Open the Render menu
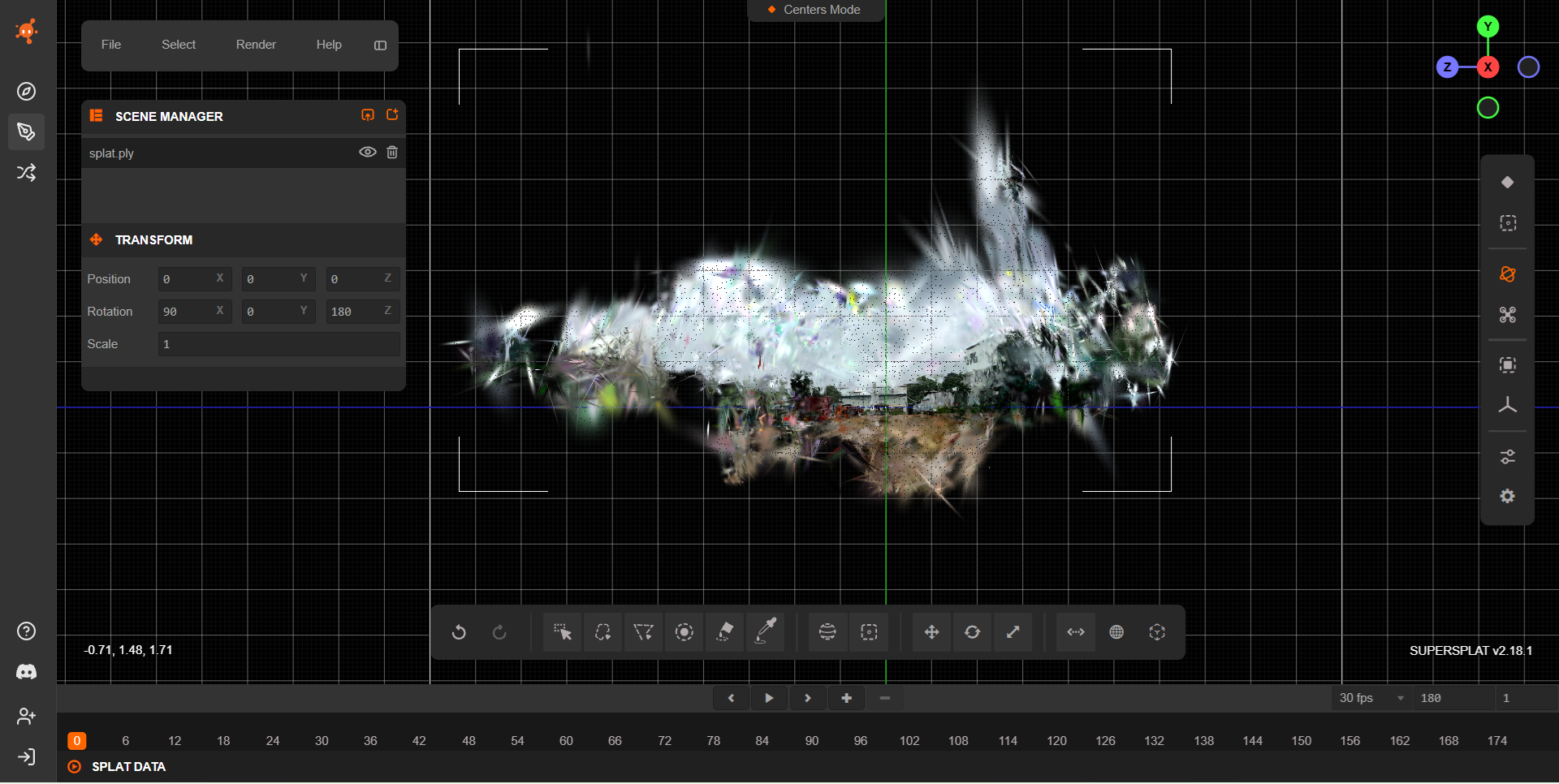1559x784 pixels. (x=256, y=45)
